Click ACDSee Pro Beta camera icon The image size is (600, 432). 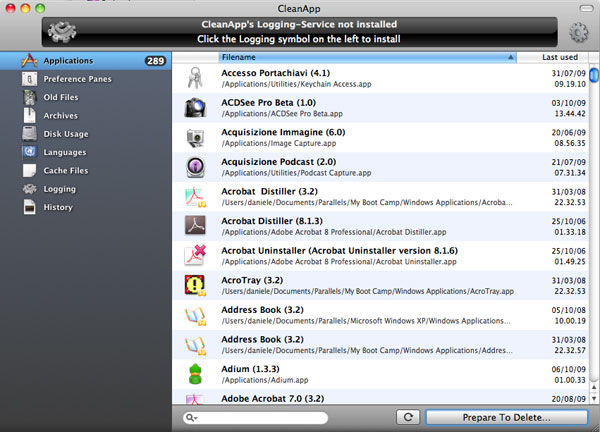pos(195,108)
